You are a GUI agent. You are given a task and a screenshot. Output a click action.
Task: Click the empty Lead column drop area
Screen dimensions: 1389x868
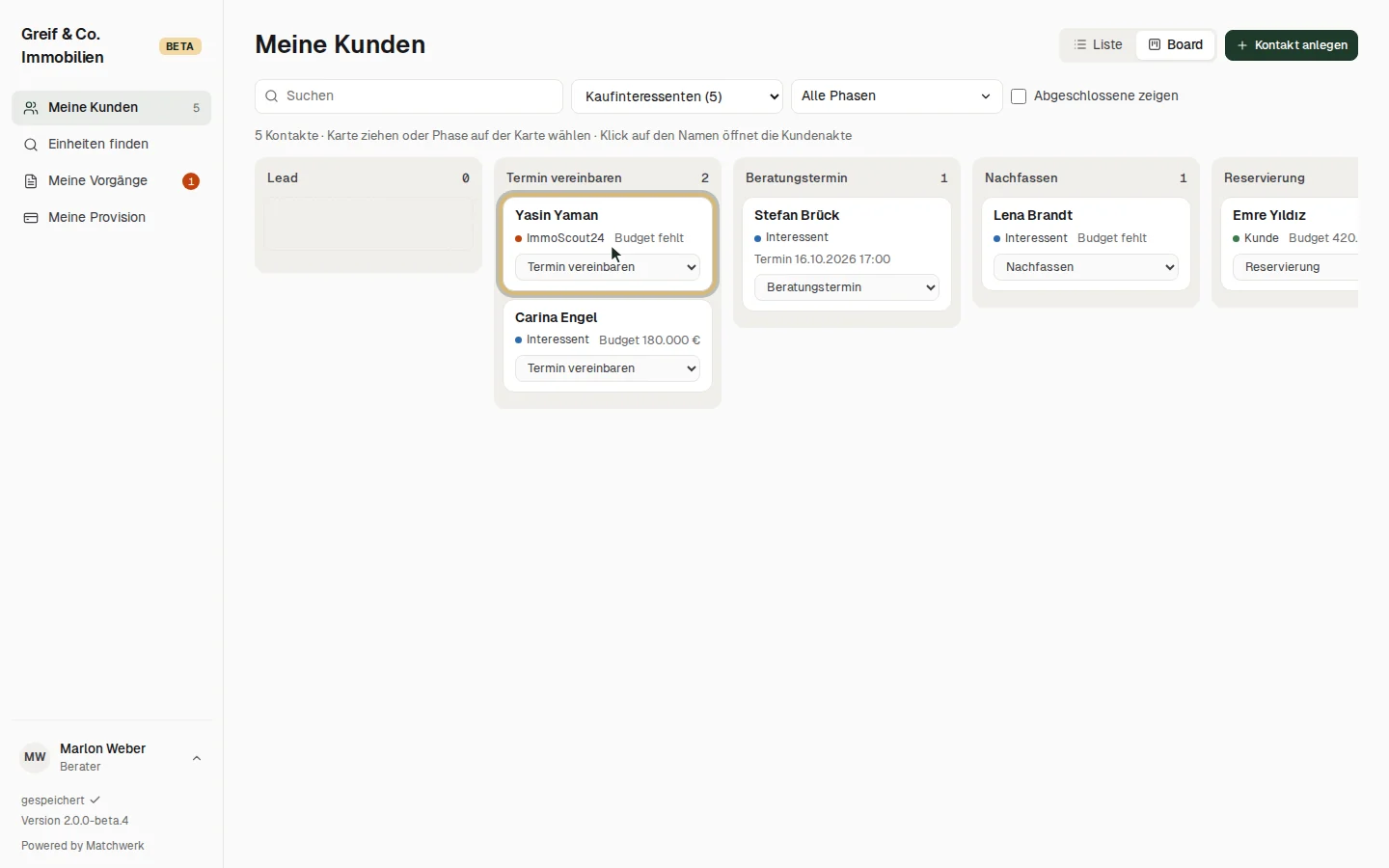tap(368, 225)
